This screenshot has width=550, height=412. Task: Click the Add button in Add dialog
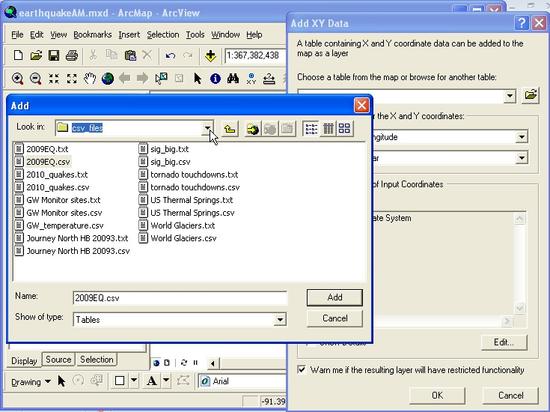[335, 297]
